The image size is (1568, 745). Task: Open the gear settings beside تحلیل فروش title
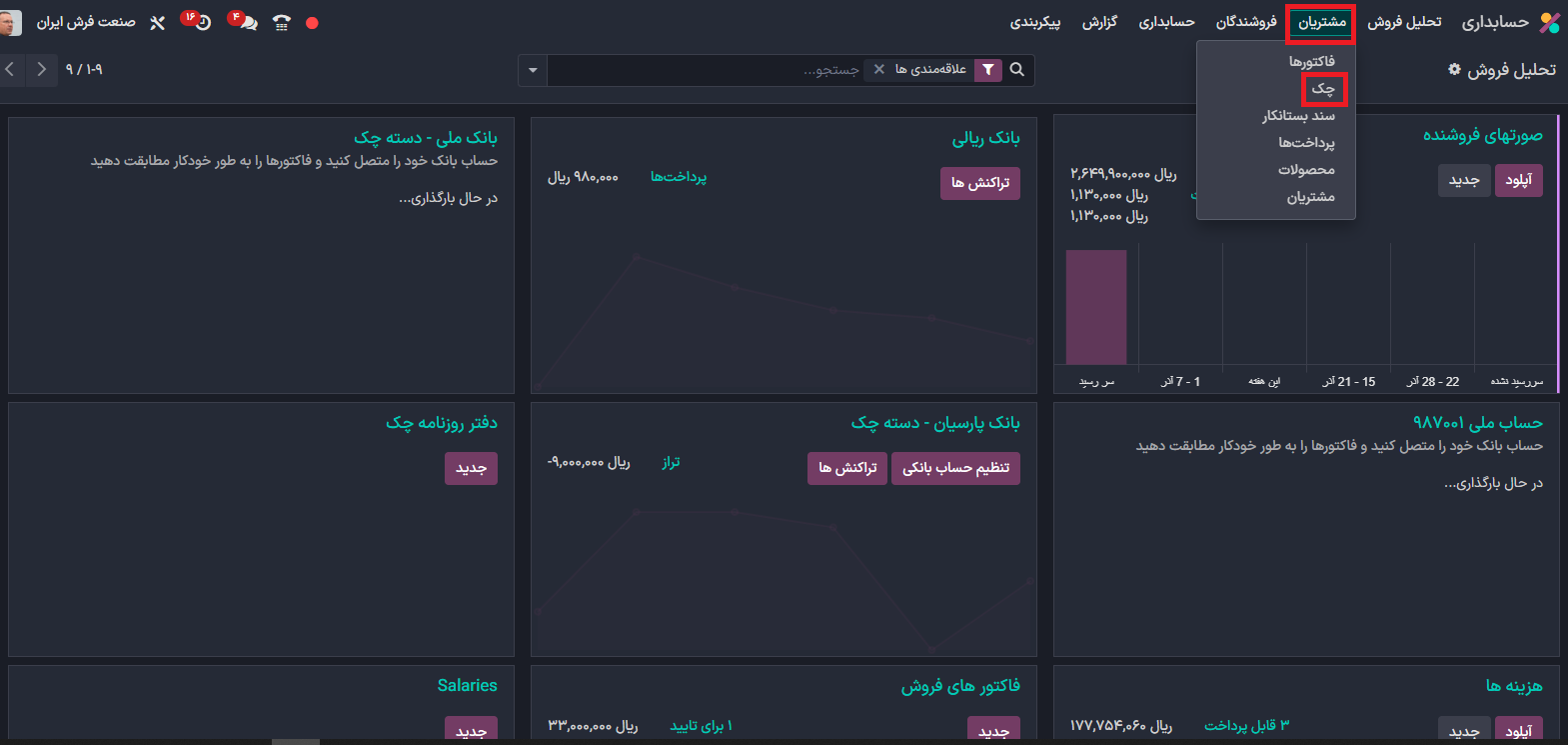[x=1454, y=70]
